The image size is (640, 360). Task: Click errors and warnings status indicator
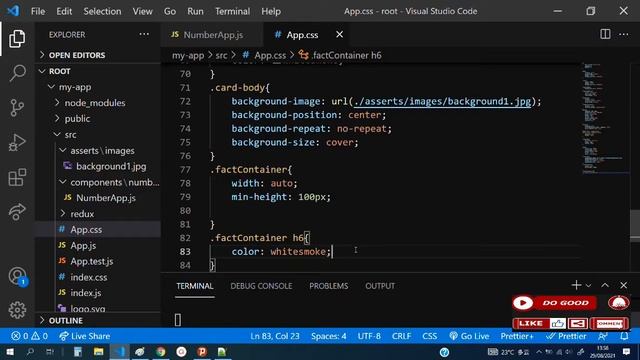[x=29, y=336]
